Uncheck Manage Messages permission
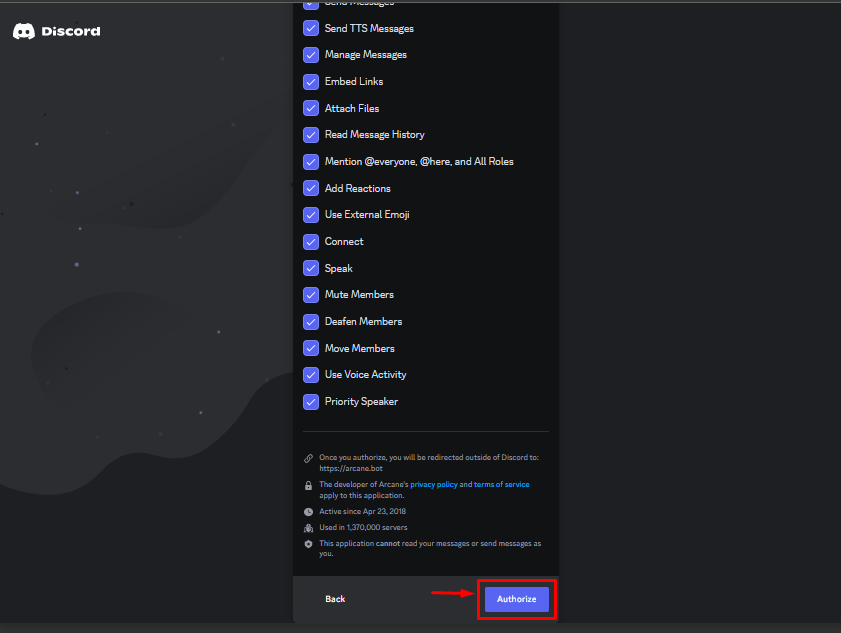This screenshot has width=841, height=633. pos(311,55)
